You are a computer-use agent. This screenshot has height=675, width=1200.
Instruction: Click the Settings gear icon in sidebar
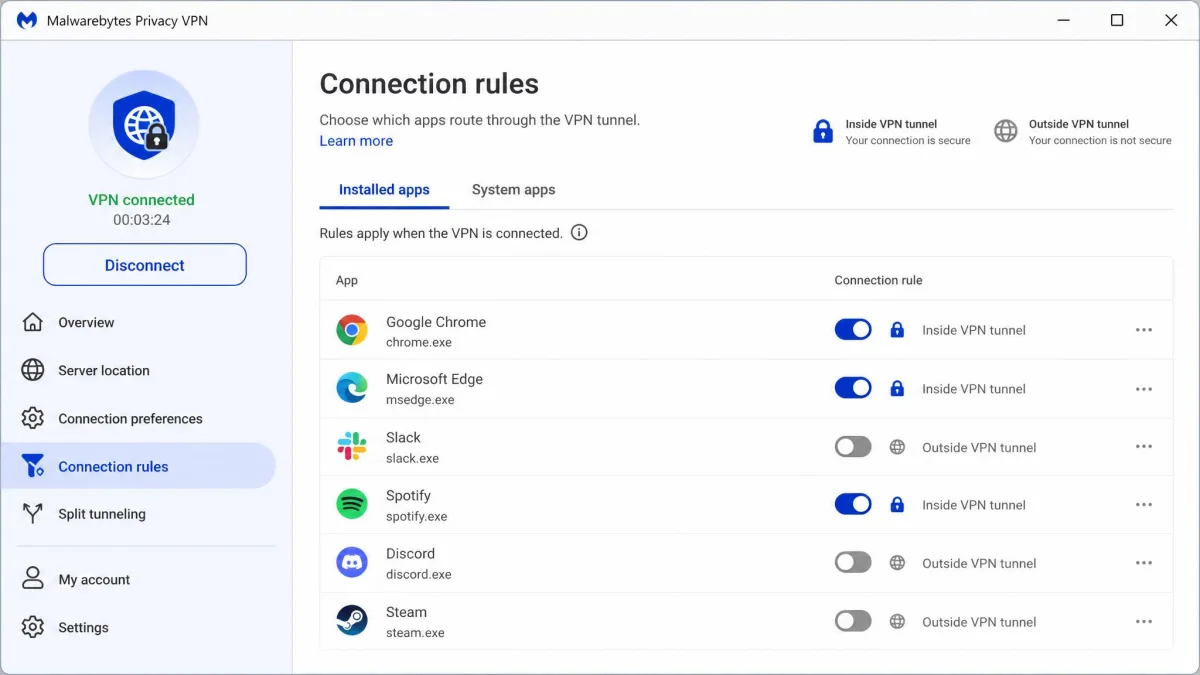click(33, 627)
